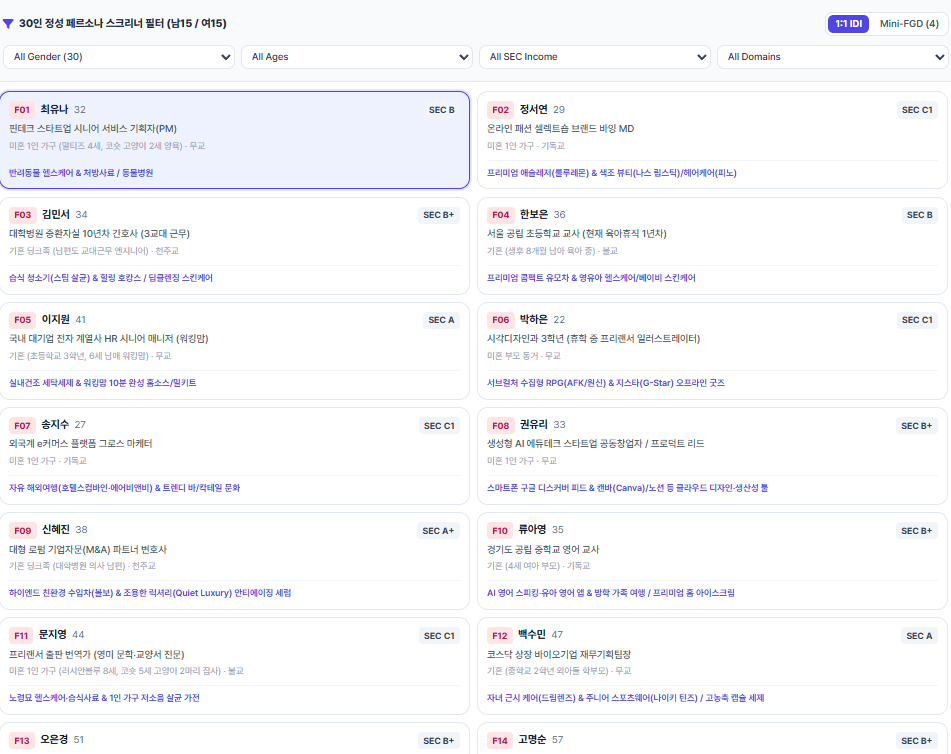This screenshot has height=754, width=951.
Task: Click 온라인 패션 셀렉트숍 job title on F02
Action: 560,129
